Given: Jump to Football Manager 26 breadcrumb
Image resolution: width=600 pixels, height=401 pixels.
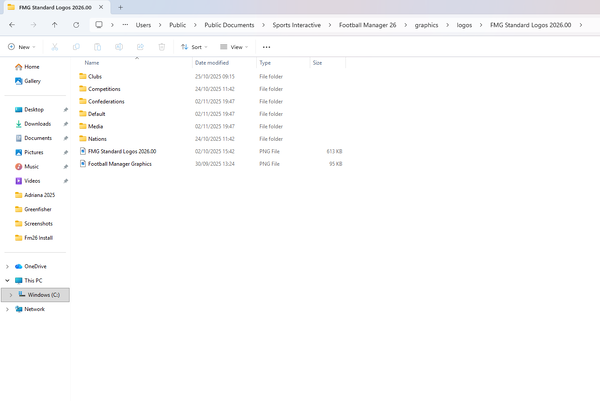Looking at the screenshot, I should [x=367, y=25].
